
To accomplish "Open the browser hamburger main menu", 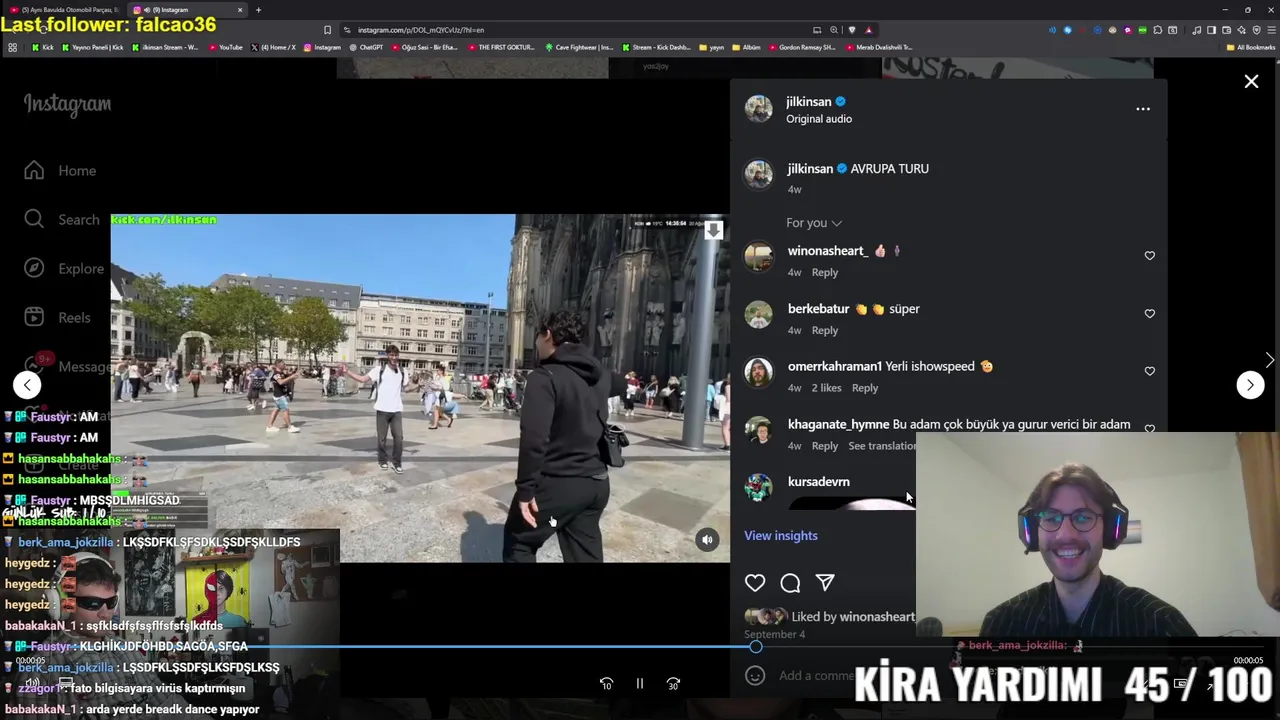I will 1271,30.
